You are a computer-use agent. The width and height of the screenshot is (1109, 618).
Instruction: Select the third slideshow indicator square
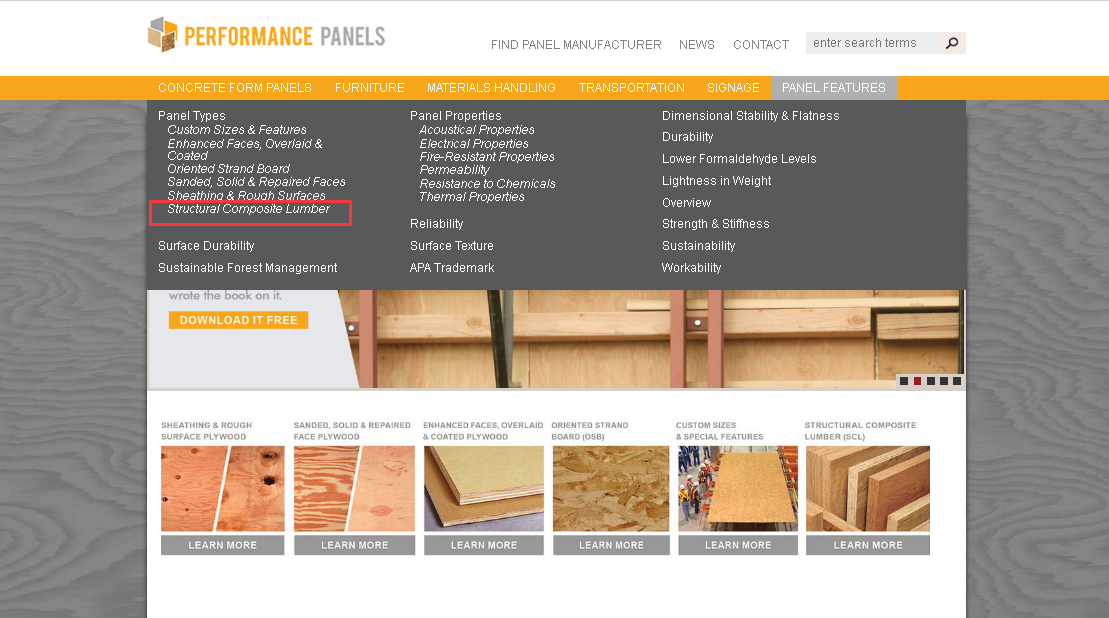coord(930,381)
